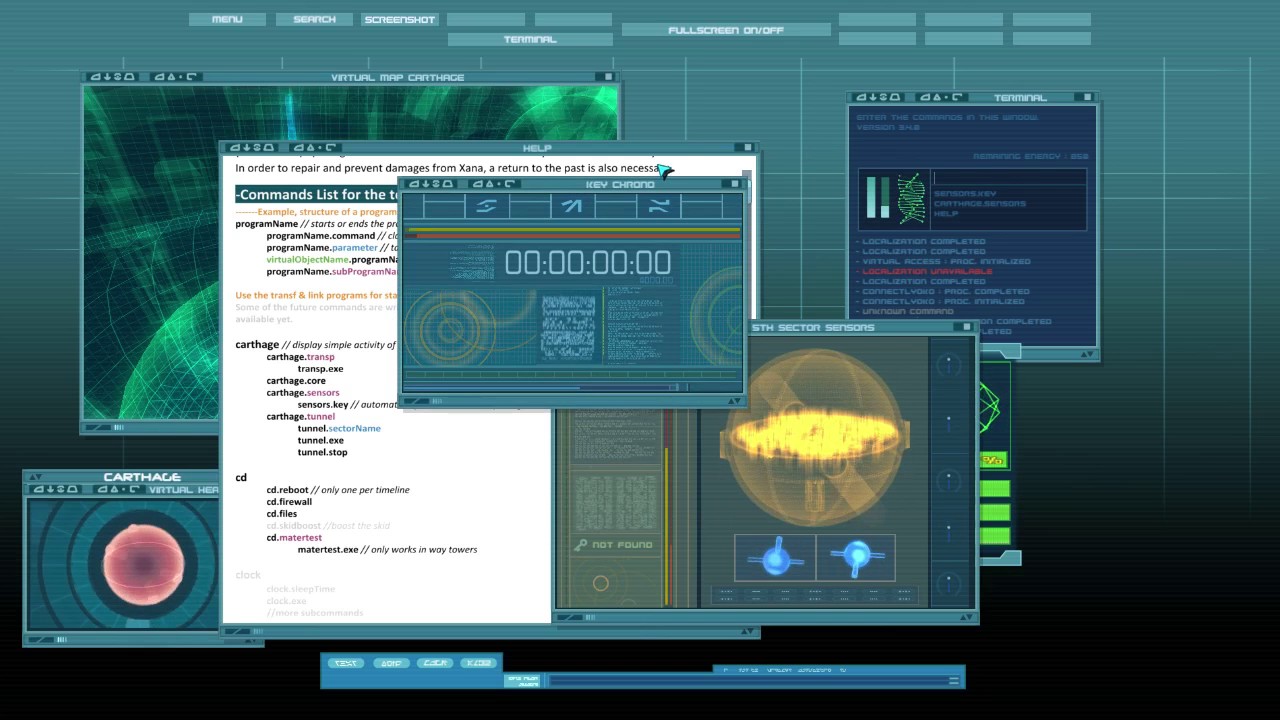
Task: Click REMAINING ENERGY : 852 in the Terminal
Action: tap(1031, 156)
